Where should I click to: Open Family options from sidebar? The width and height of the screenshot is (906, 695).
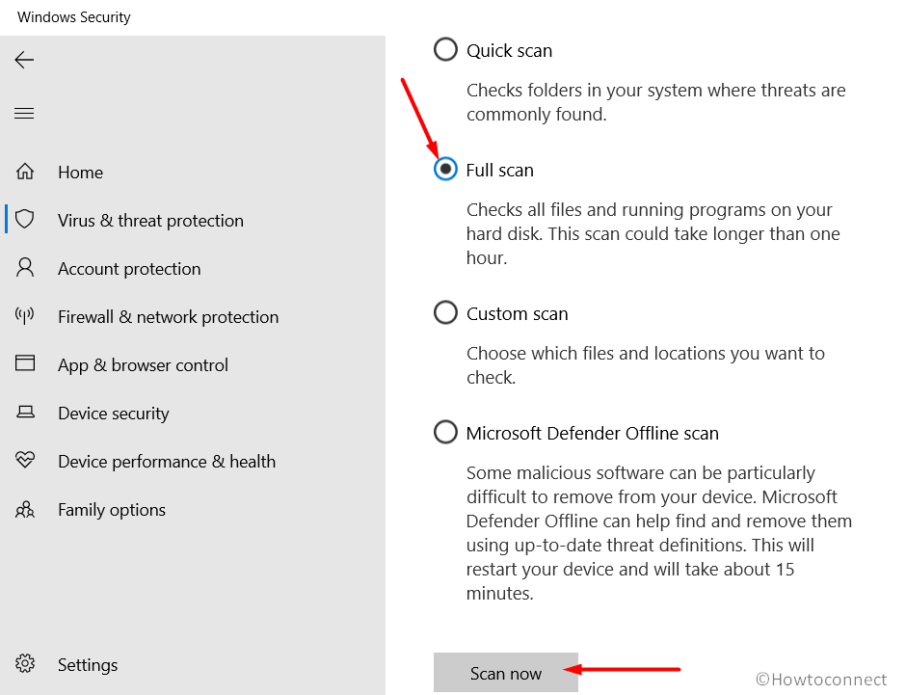(111, 509)
